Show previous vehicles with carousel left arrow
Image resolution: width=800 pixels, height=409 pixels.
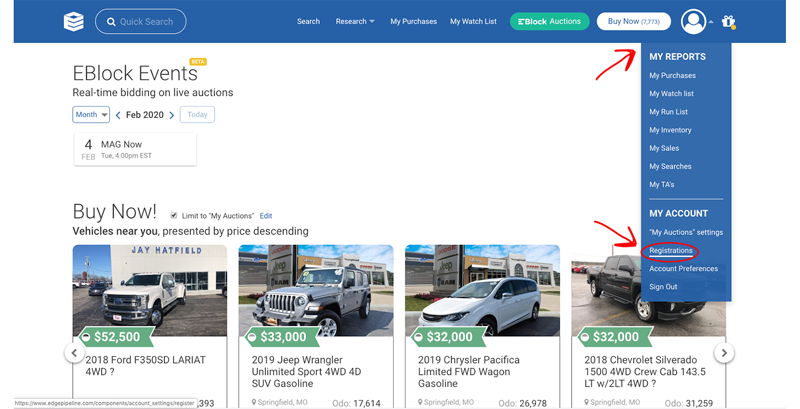(74, 352)
